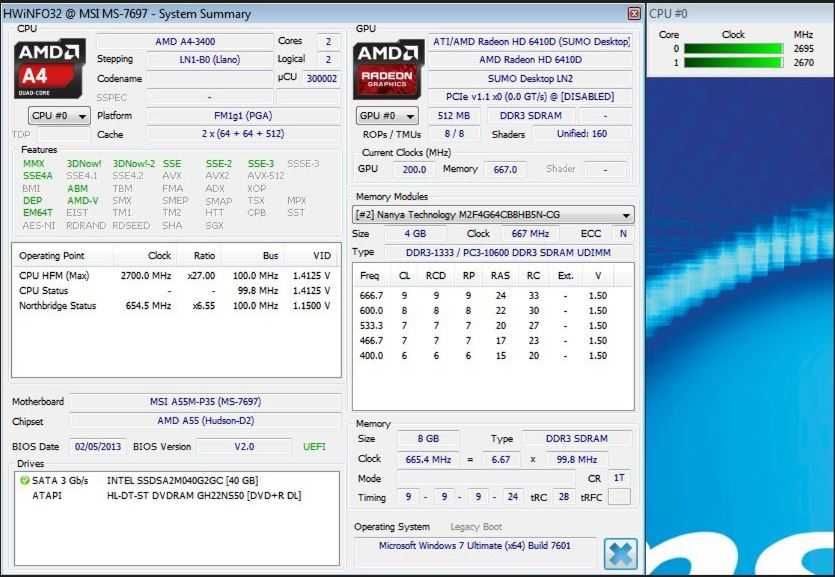
Task: Click the DDR3-1333 / PC3-10600 type field
Action: pyautogui.click(x=508, y=252)
